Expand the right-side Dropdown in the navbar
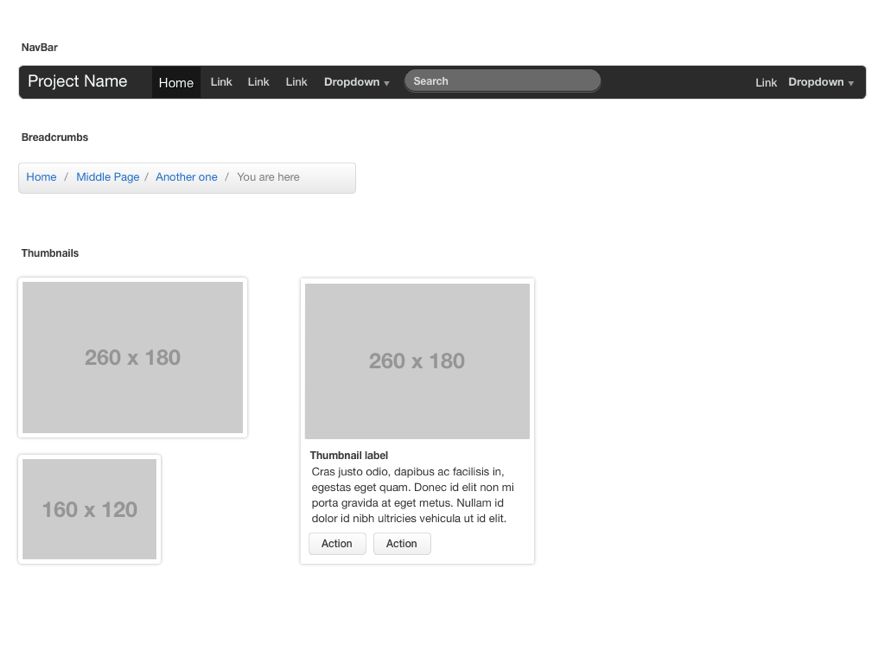 816,82
